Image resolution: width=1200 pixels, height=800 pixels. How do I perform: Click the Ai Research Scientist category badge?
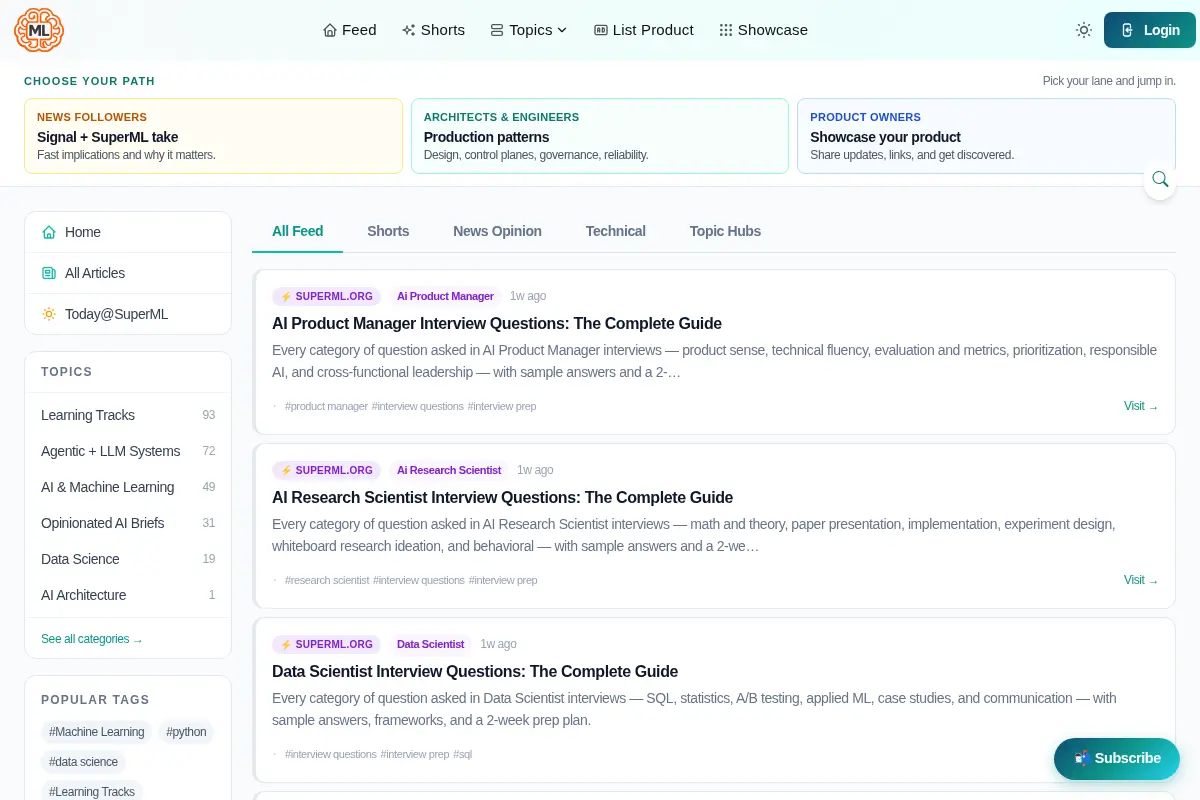pyautogui.click(x=449, y=470)
